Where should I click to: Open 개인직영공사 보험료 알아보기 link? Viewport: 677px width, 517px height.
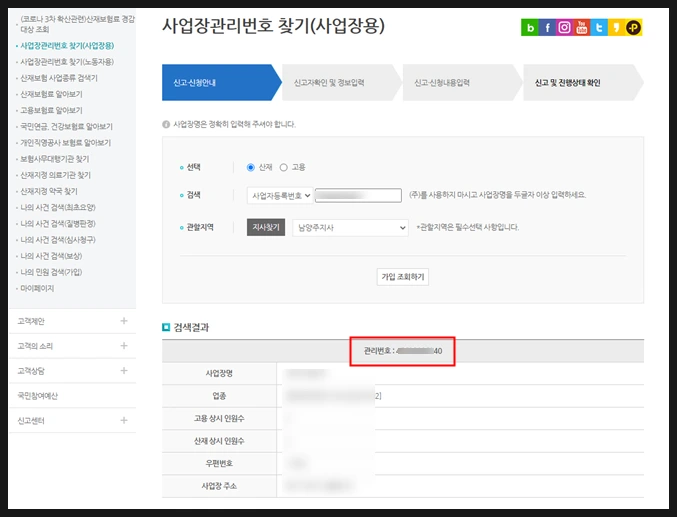click(66, 143)
